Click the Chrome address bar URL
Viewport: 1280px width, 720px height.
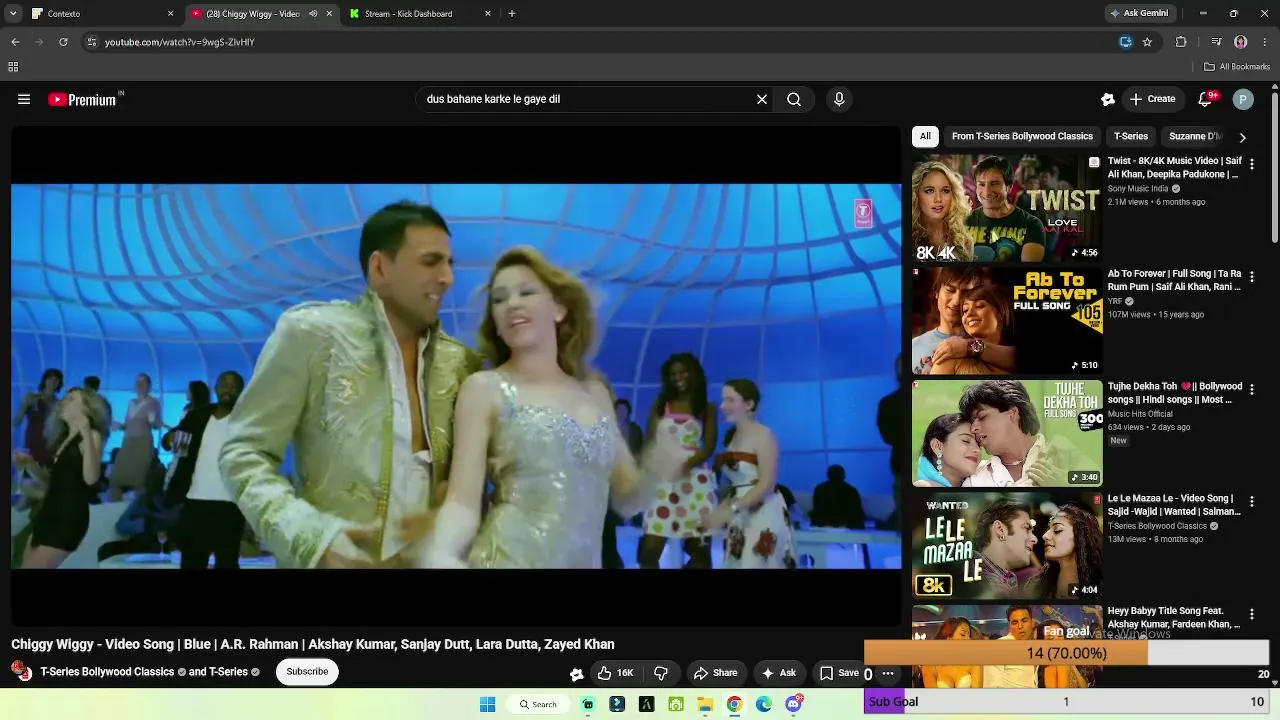(x=180, y=42)
